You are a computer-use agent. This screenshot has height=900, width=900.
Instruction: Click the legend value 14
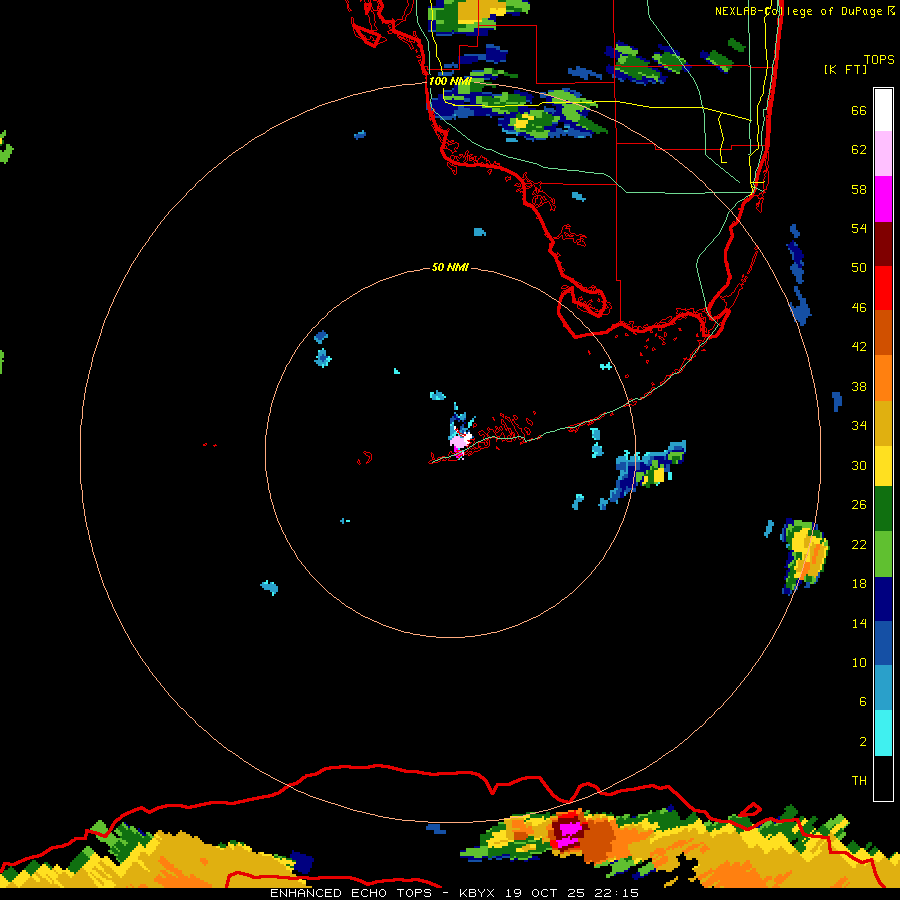859,623
